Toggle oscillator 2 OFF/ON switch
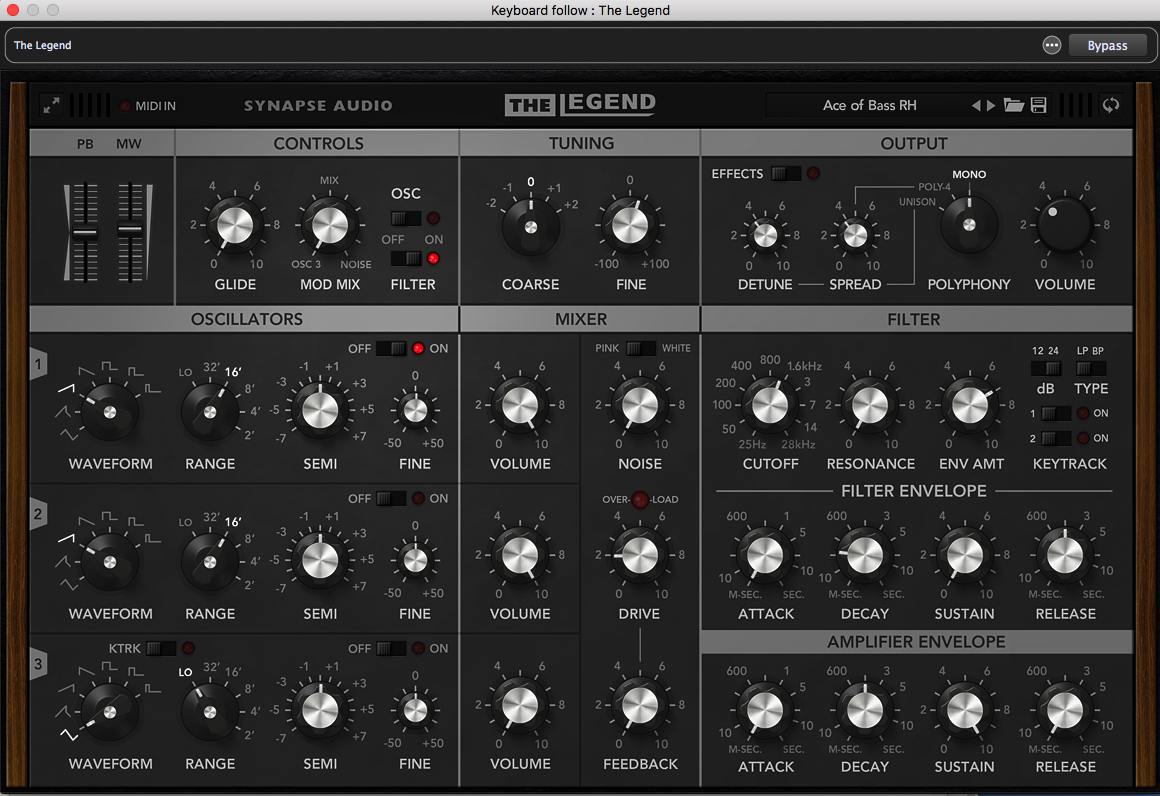 391,499
